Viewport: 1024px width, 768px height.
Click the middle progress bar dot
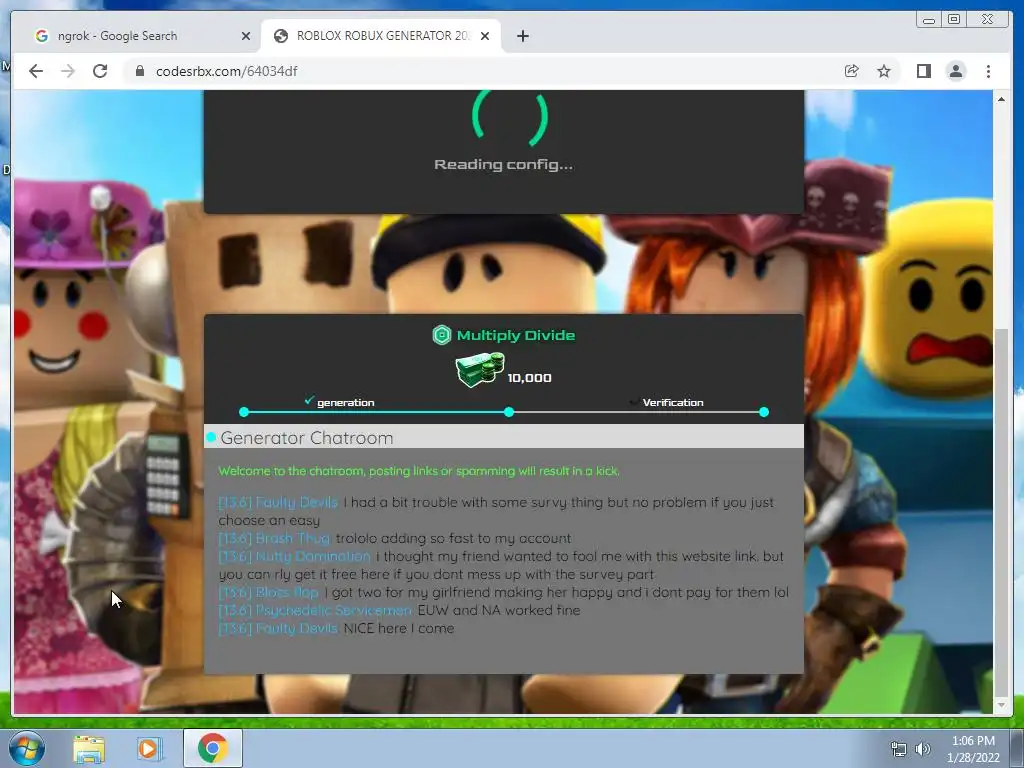coord(509,412)
